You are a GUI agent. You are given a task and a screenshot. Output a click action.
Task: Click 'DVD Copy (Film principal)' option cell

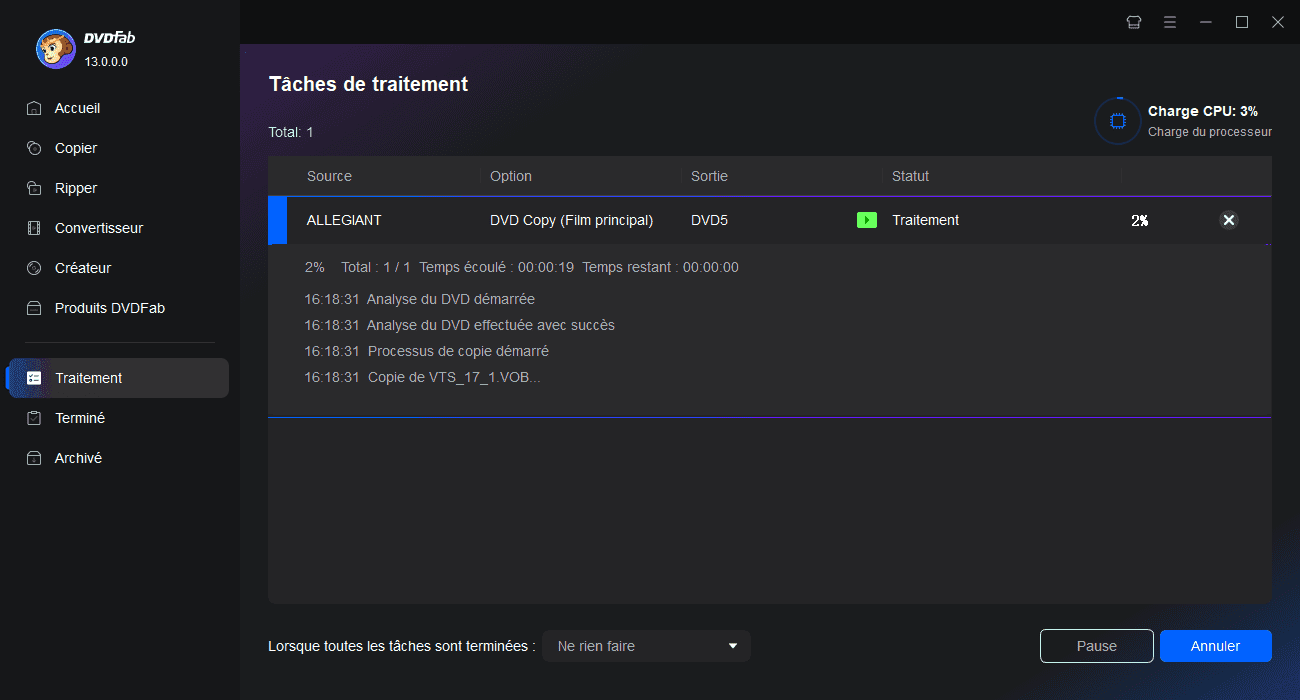[x=572, y=220]
